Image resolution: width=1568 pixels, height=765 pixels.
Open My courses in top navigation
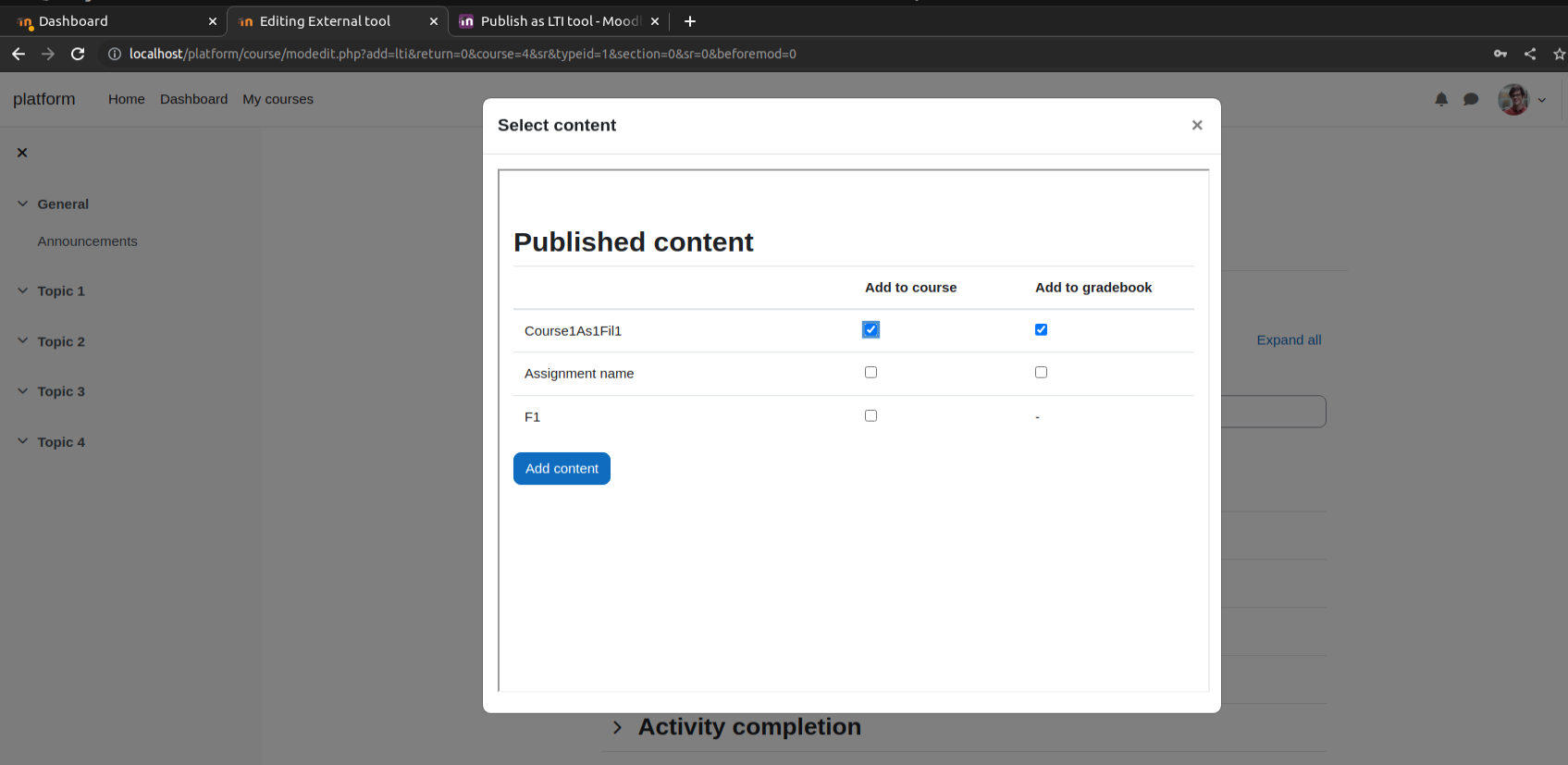(x=278, y=99)
